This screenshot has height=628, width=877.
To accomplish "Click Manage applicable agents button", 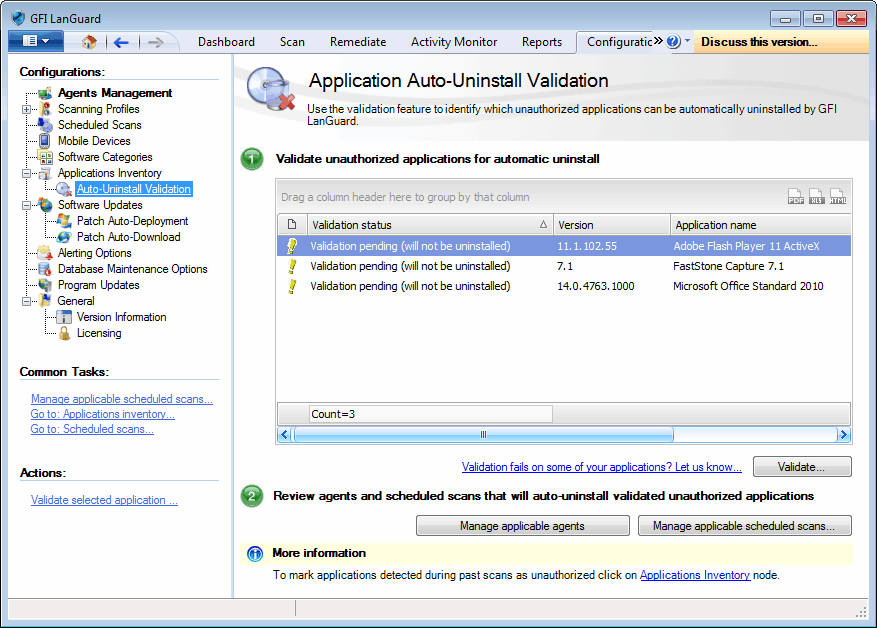I will coord(522,526).
